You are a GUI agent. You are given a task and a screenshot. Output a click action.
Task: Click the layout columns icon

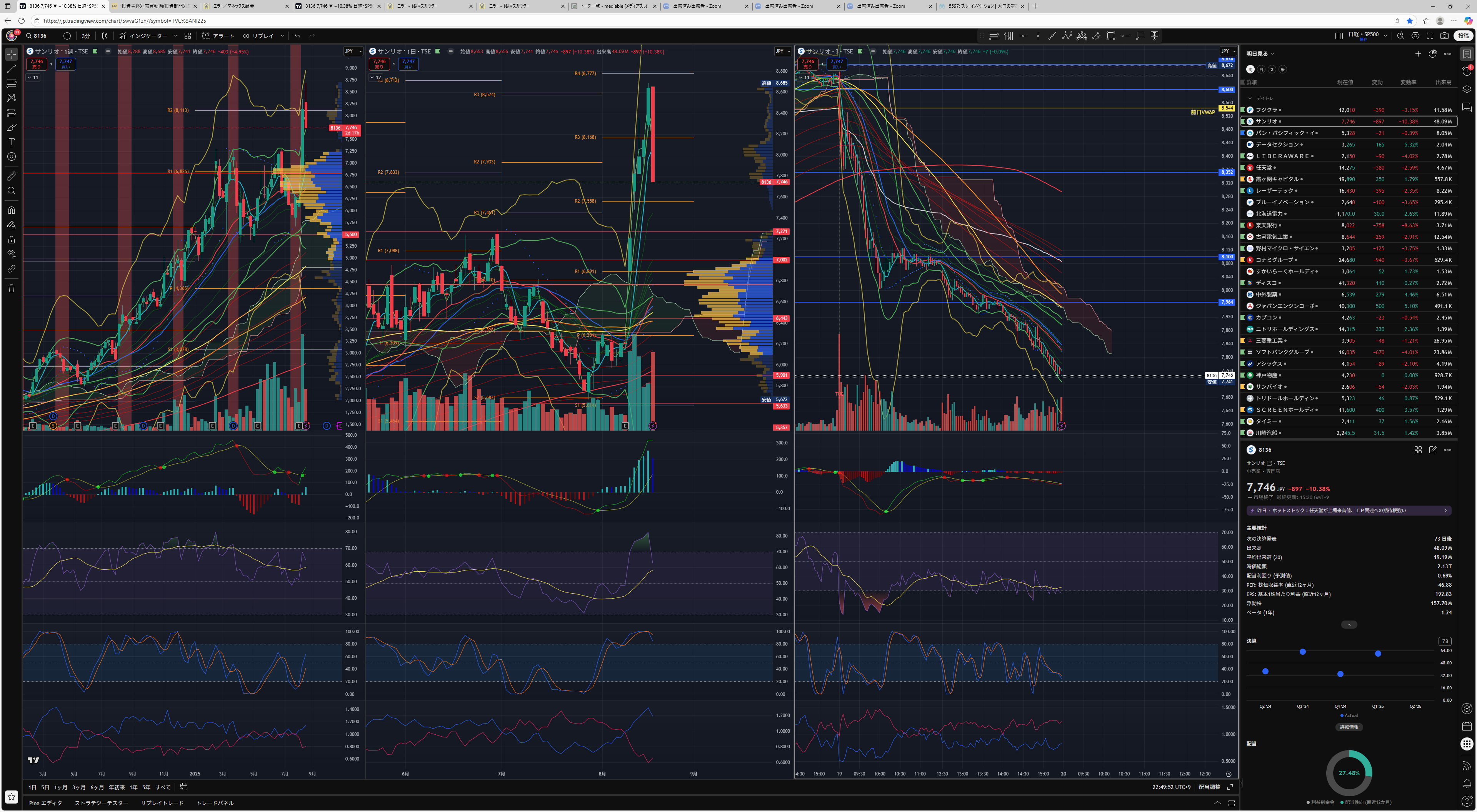click(1339, 35)
